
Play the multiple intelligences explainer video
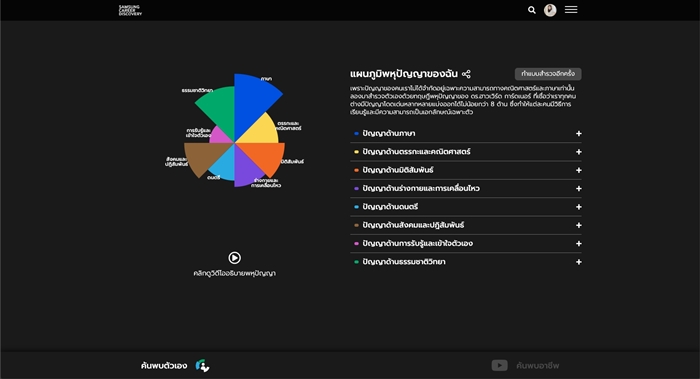(234, 258)
